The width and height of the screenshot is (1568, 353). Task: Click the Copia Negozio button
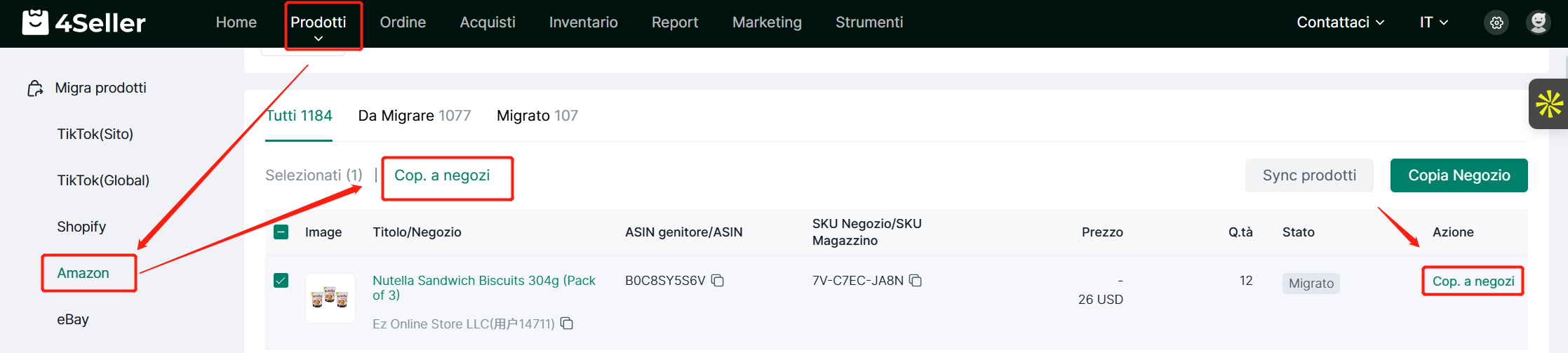(1459, 175)
